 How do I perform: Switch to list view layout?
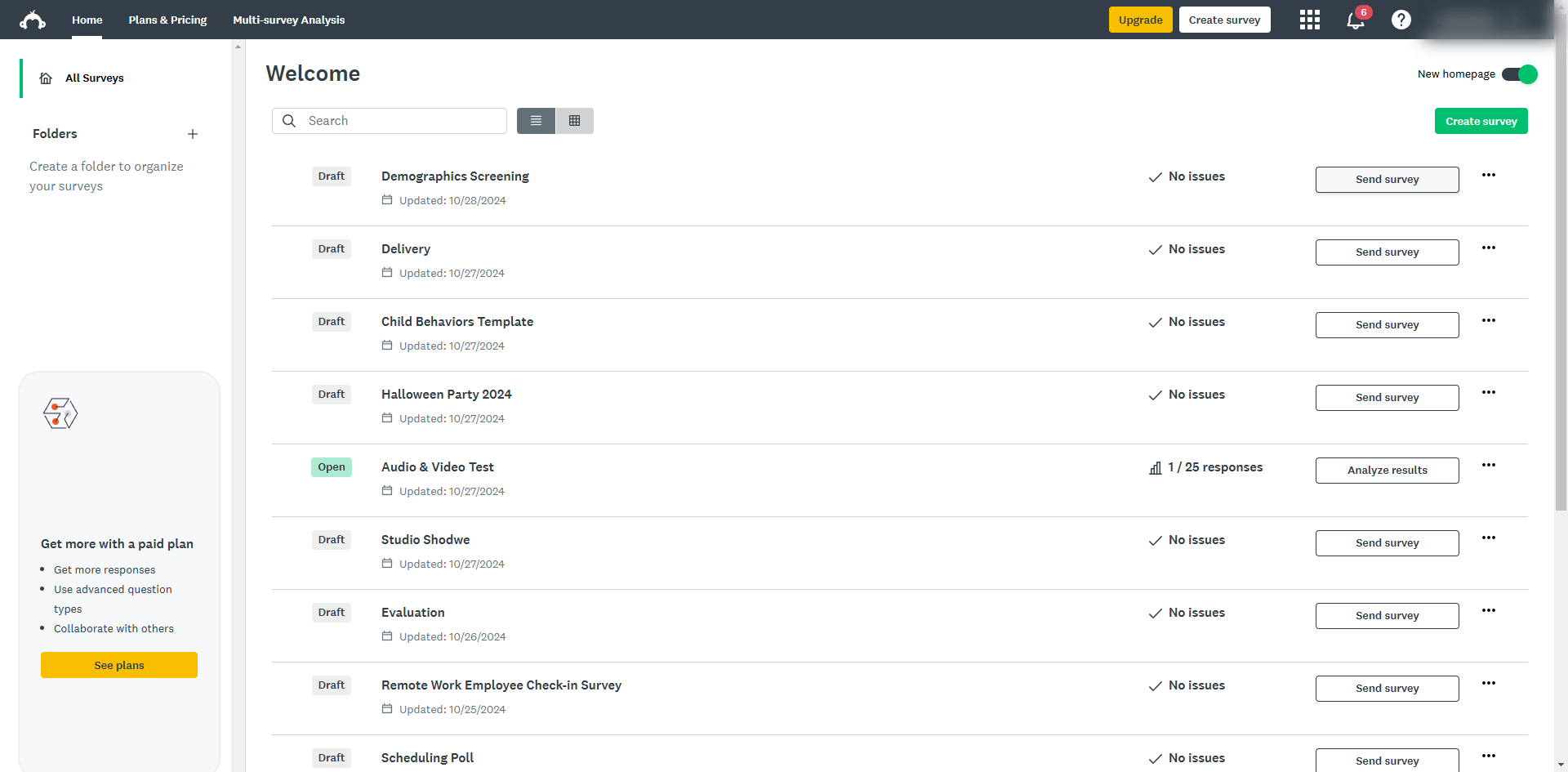(x=536, y=121)
